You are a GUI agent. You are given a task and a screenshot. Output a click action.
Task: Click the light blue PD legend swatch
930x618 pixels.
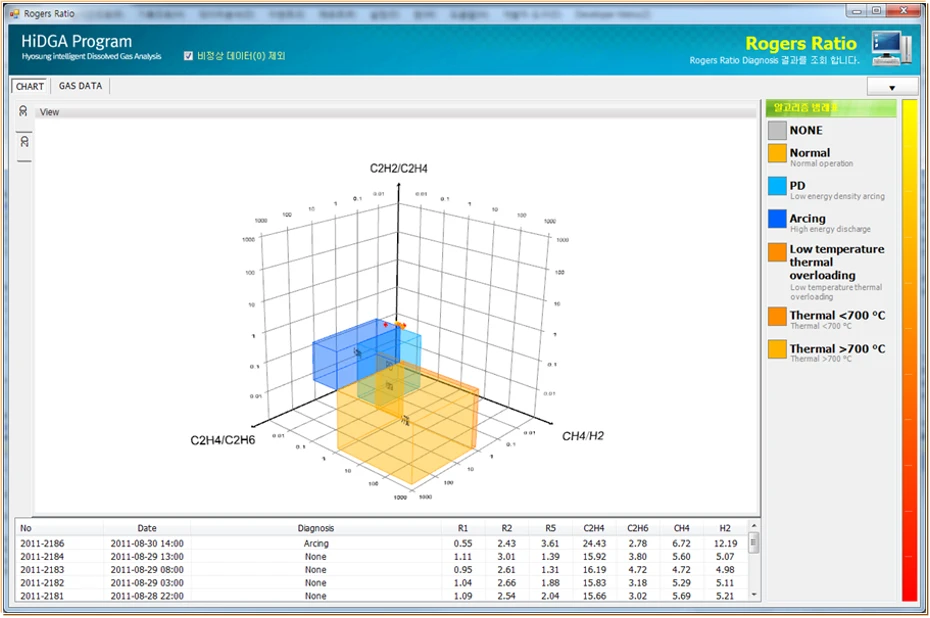[777, 186]
